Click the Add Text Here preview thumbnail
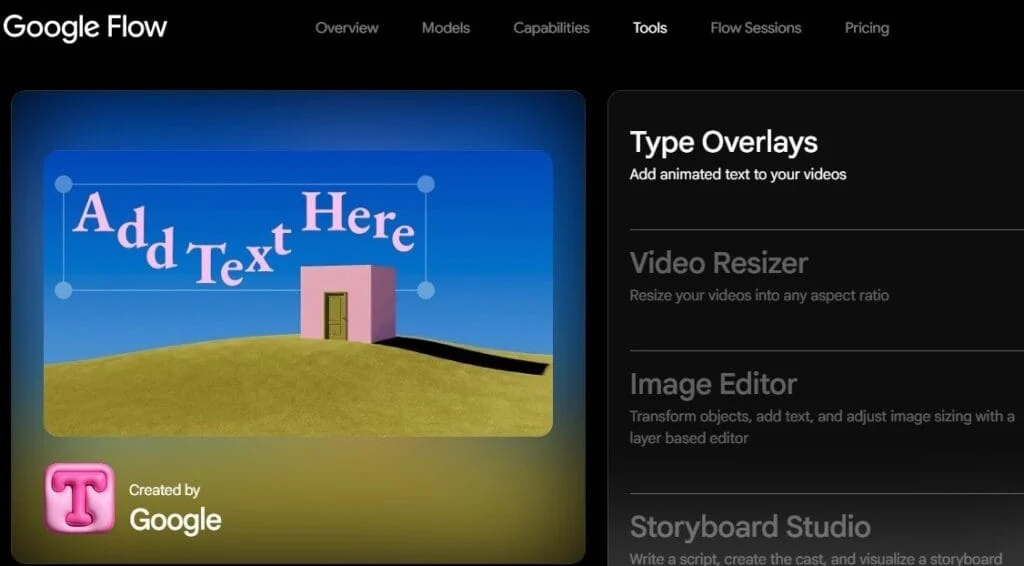The width and height of the screenshot is (1024, 566). [298, 293]
